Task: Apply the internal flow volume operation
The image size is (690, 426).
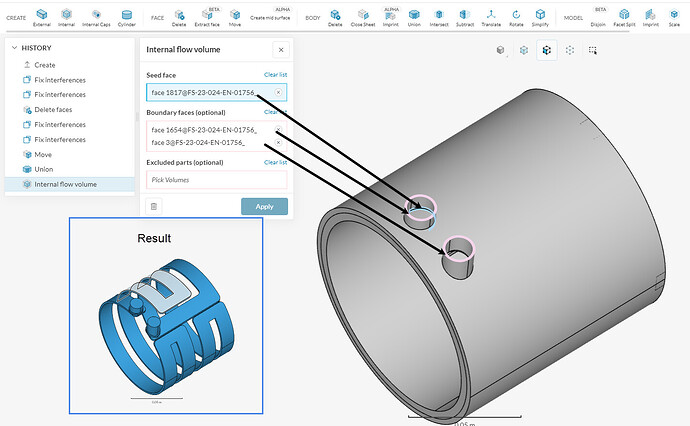Action: pyautogui.click(x=264, y=206)
